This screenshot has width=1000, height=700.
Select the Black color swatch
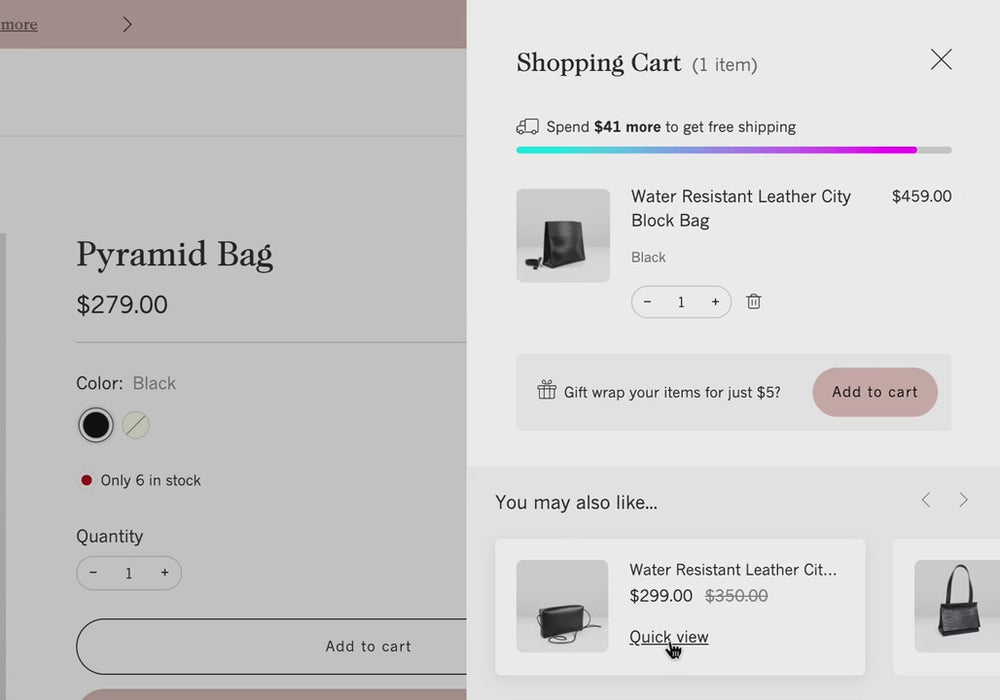click(96, 425)
